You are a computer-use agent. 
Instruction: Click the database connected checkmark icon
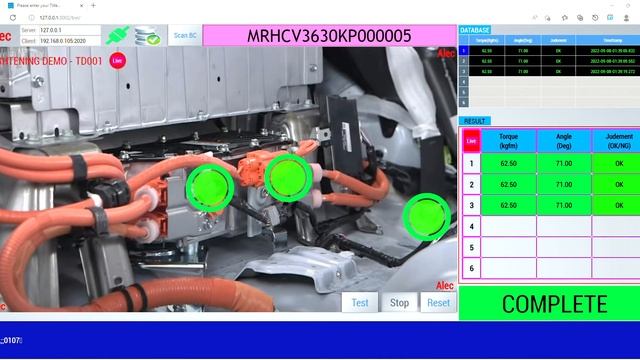click(148, 36)
